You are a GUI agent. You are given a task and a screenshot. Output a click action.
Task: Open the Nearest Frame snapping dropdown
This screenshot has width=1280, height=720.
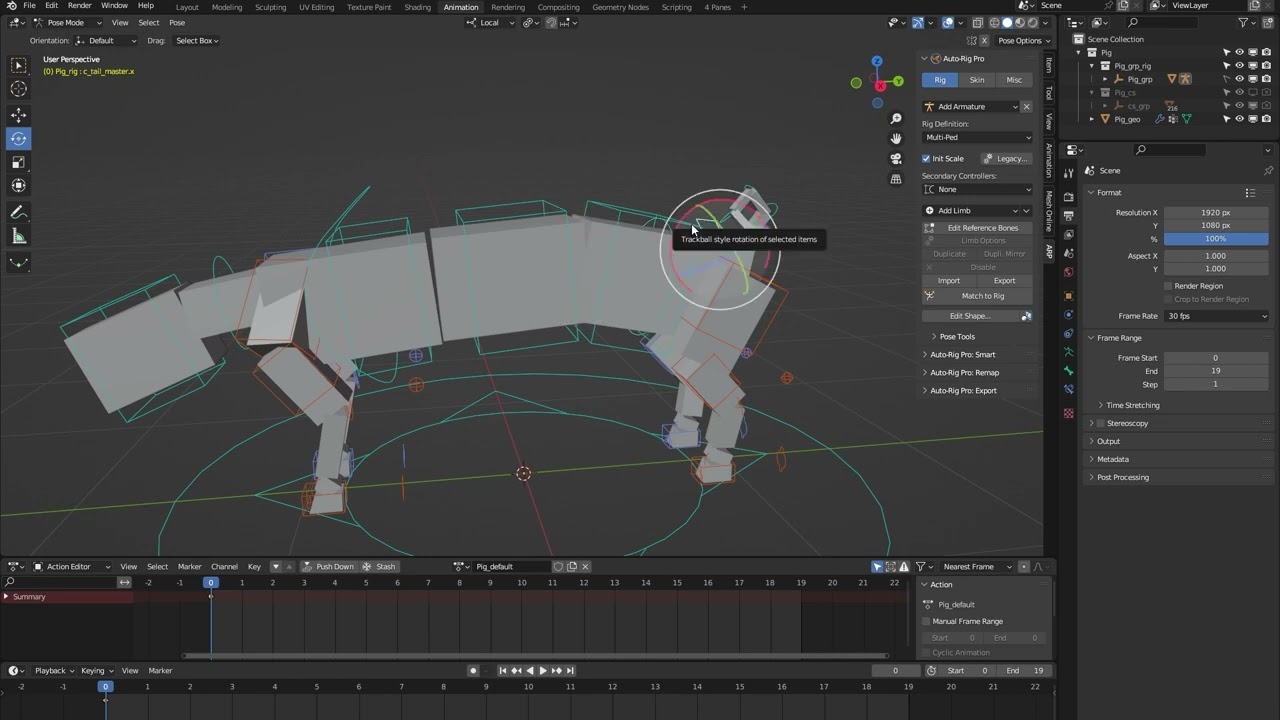977,567
